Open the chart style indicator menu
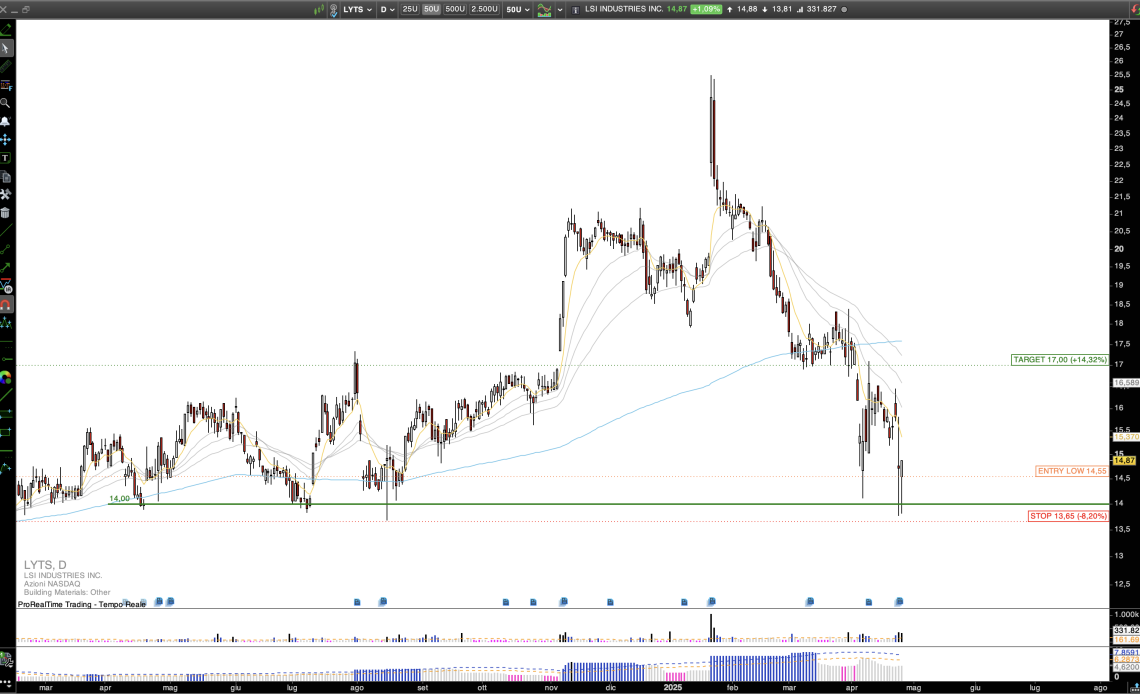 547,9
